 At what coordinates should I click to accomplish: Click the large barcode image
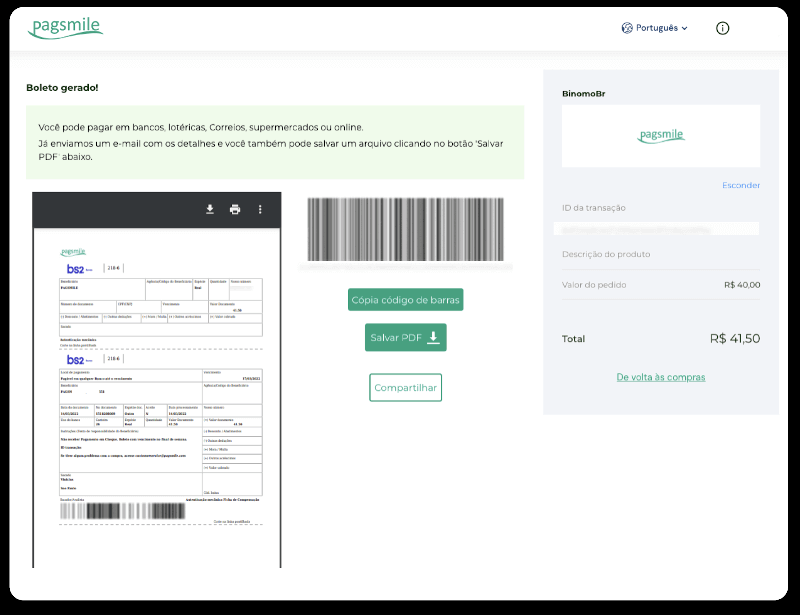(405, 229)
